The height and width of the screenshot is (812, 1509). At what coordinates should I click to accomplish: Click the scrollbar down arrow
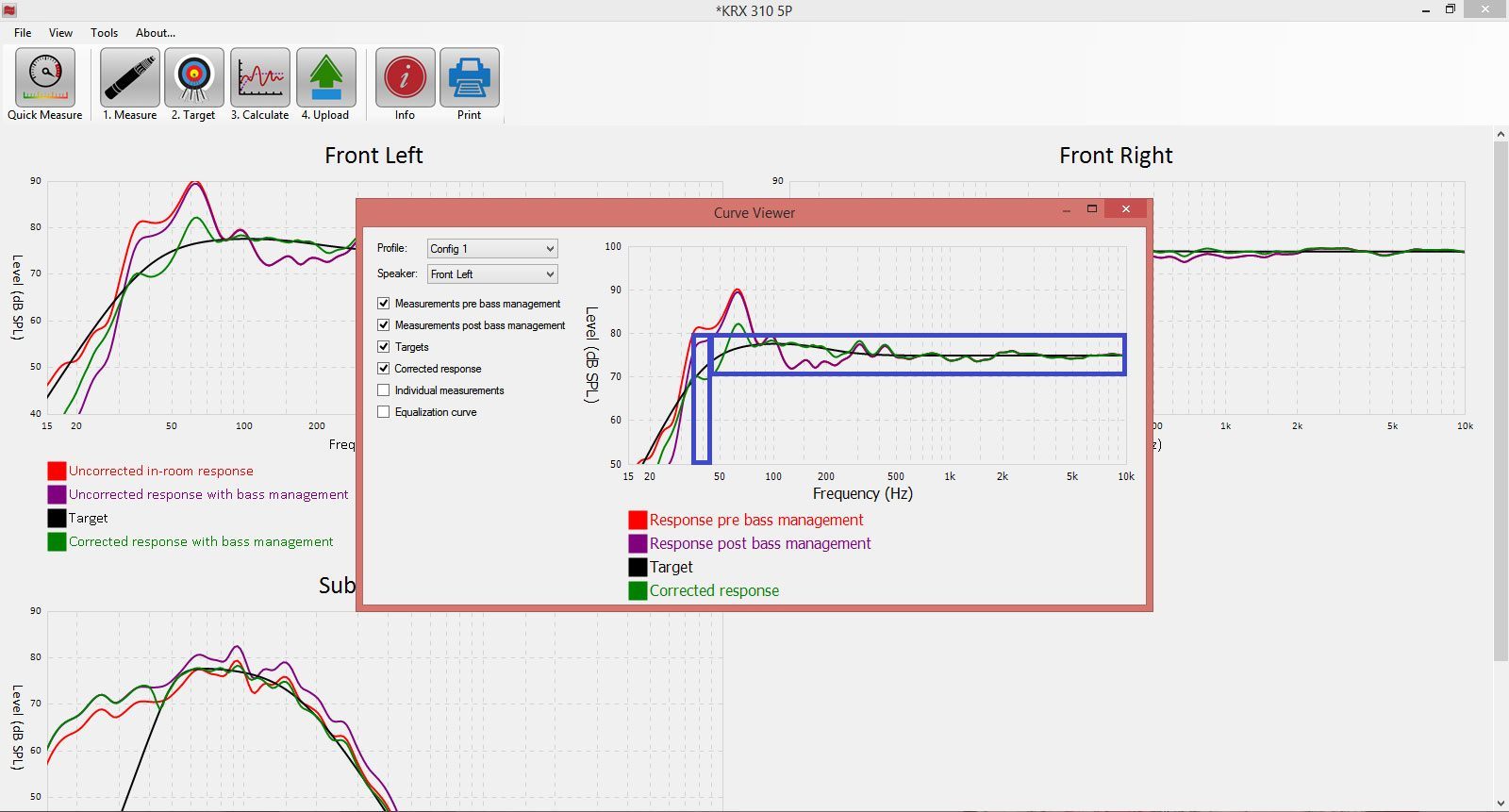coord(1501,804)
